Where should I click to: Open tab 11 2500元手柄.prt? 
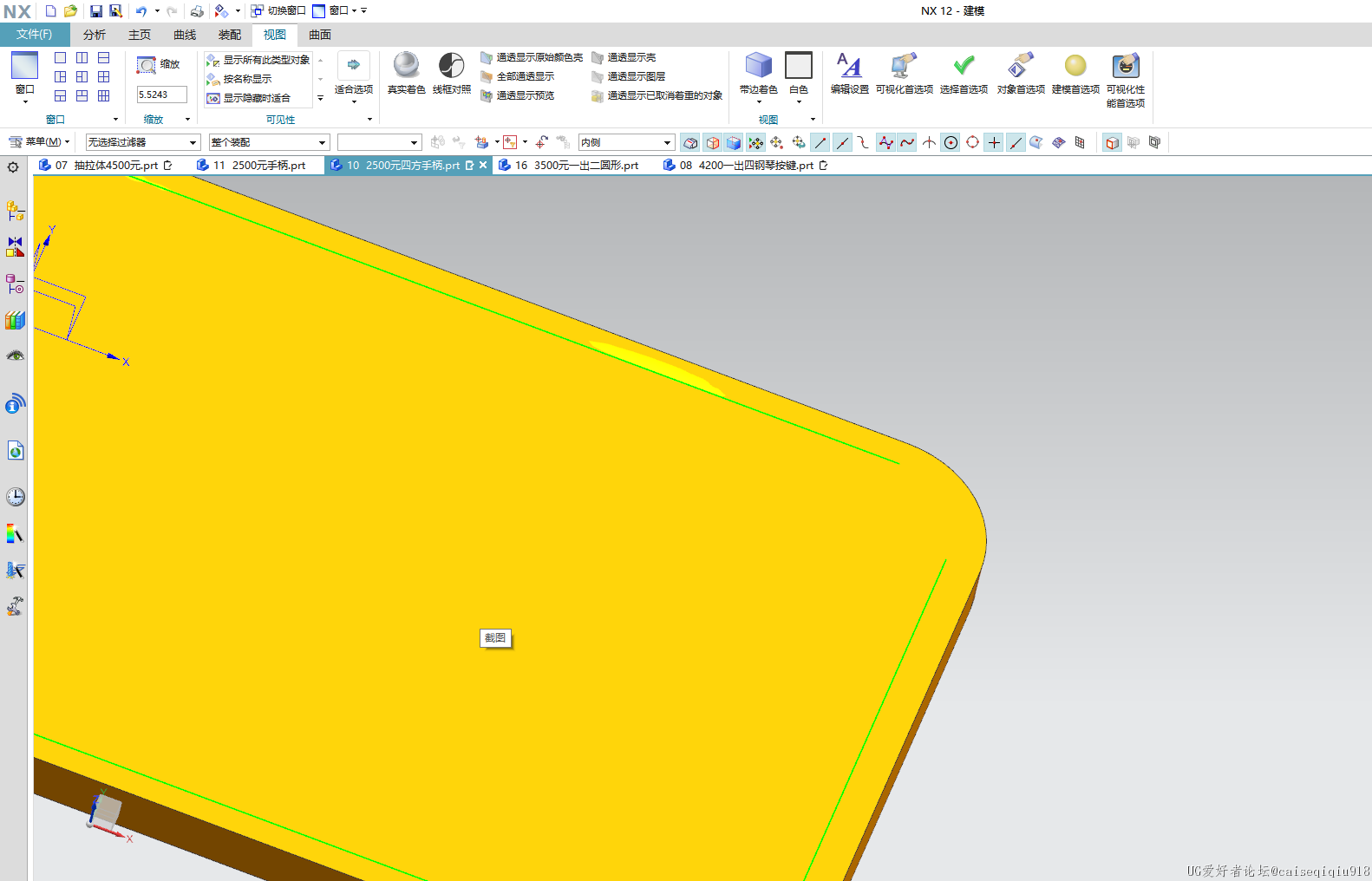252,165
